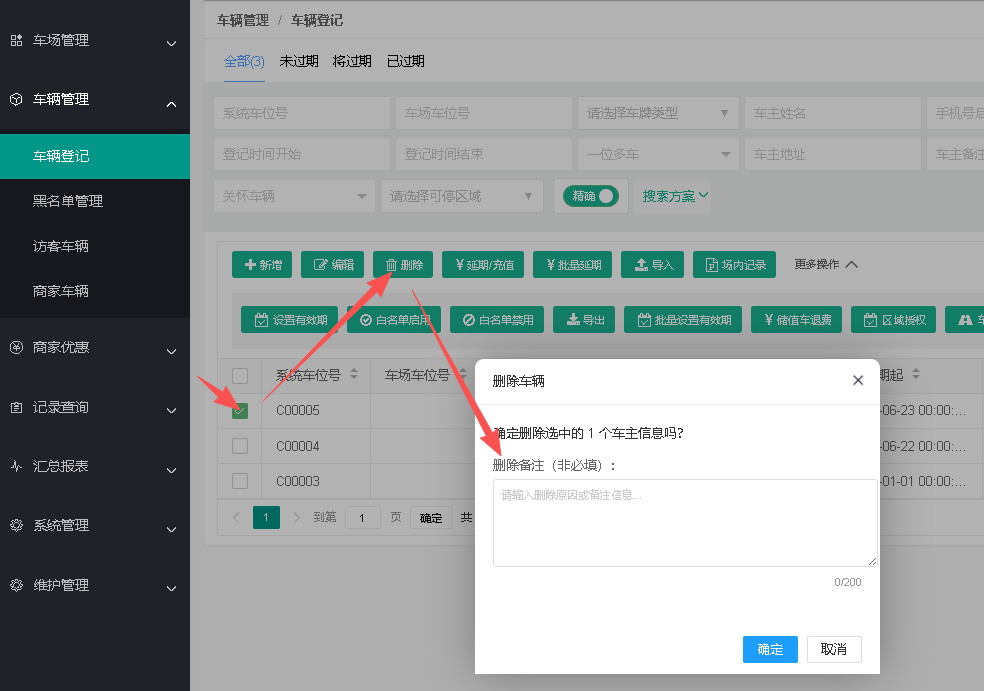Screen dimensions: 984x691
Task: Click the 编辑 edit pencil icon
Action: (x=333, y=264)
